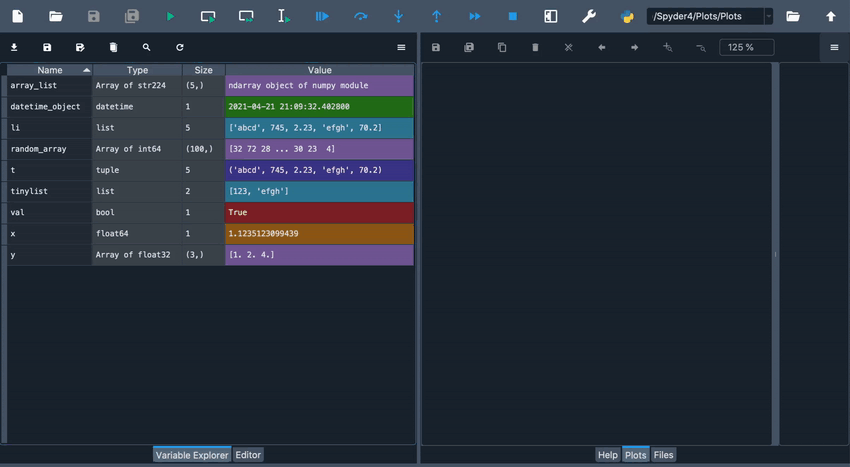Switch to the Help tab
Viewport: 850px width, 467px height.
tap(608, 455)
